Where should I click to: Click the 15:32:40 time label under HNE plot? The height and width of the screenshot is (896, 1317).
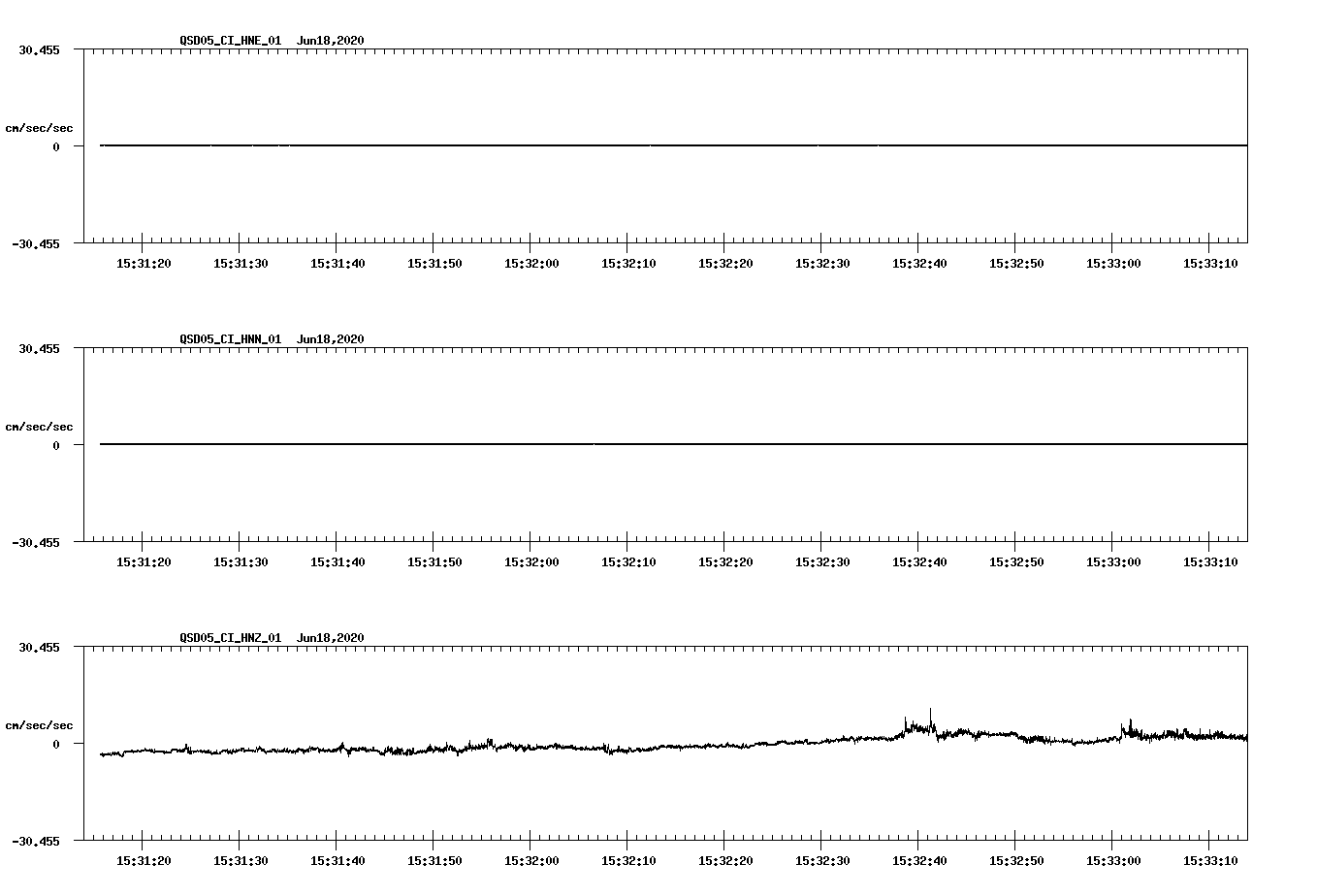tap(919, 263)
